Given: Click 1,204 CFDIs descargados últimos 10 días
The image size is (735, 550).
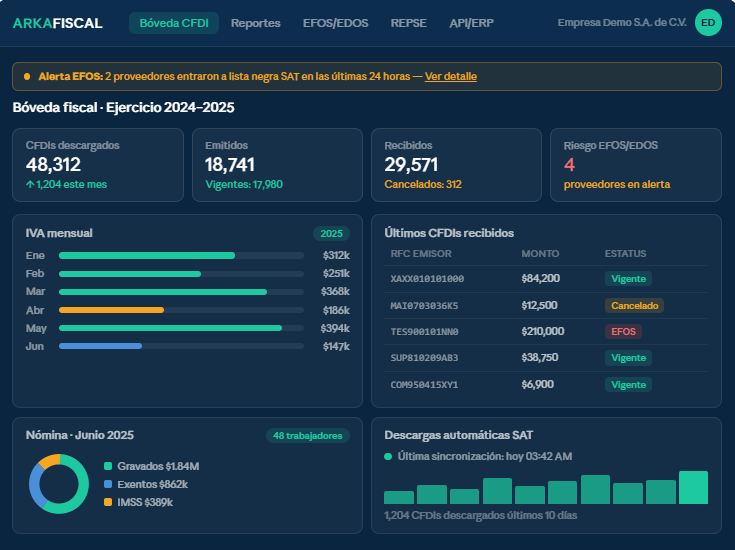Looking at the screenshot, I should pos(480,515).
